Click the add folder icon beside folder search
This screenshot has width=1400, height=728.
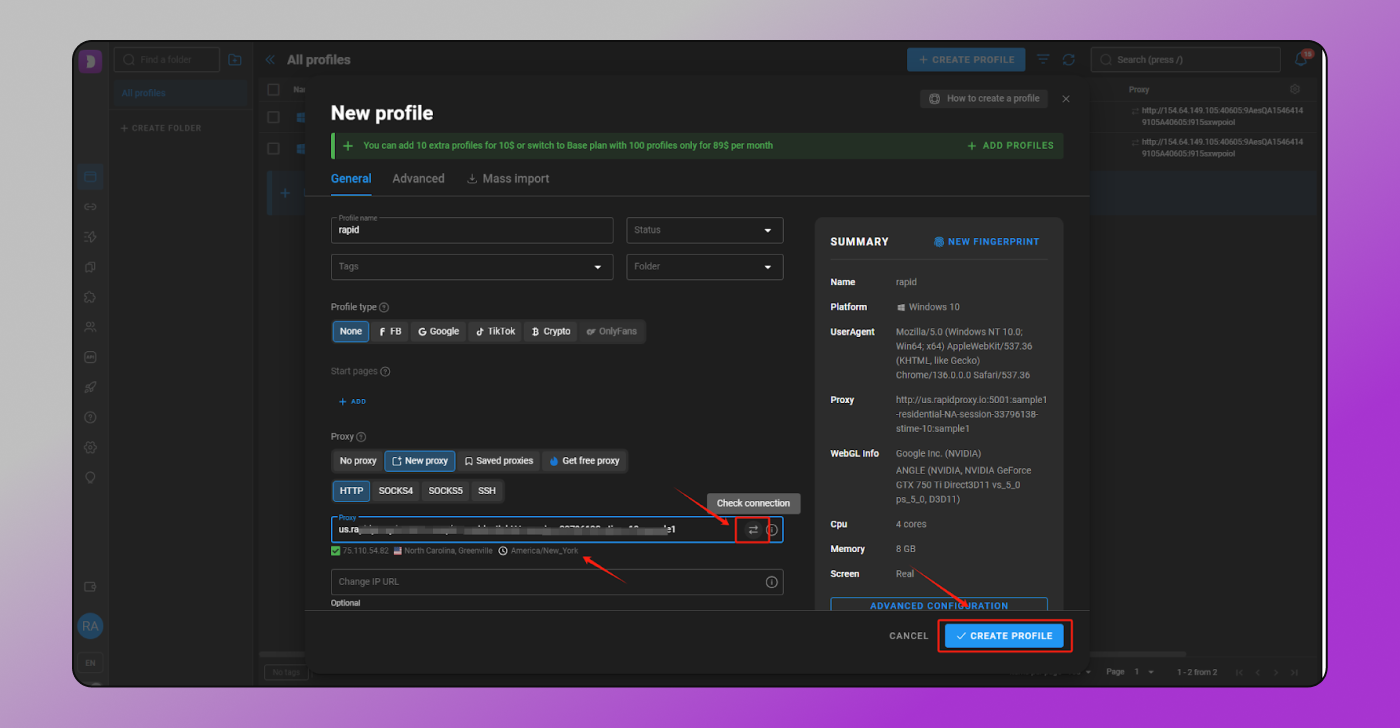click(x=235, y=60)
